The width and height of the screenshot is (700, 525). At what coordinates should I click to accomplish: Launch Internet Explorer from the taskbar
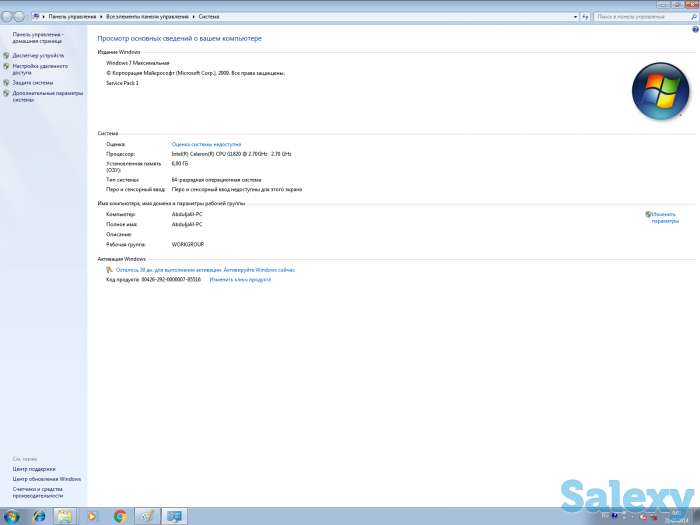click(x=39, y=516)
